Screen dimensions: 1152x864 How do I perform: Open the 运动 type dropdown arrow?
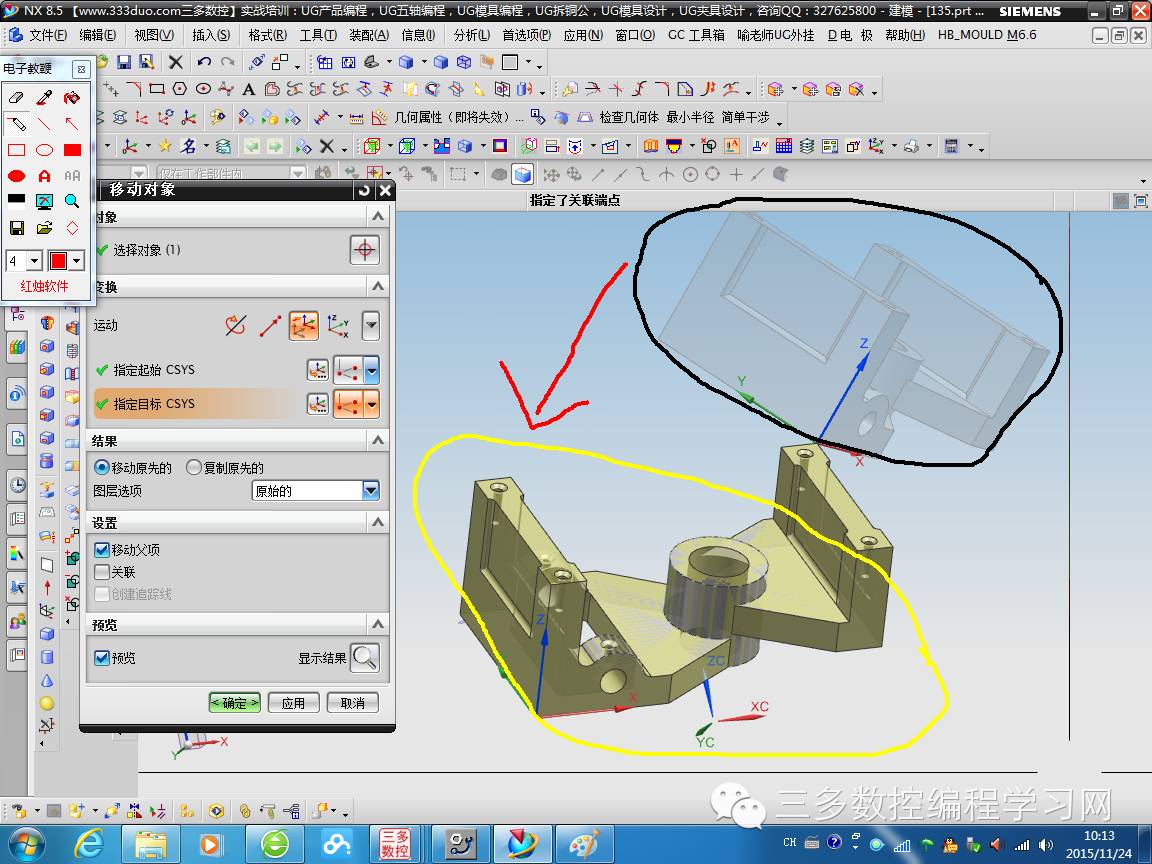pyautogui.click(x=371, y=325)
